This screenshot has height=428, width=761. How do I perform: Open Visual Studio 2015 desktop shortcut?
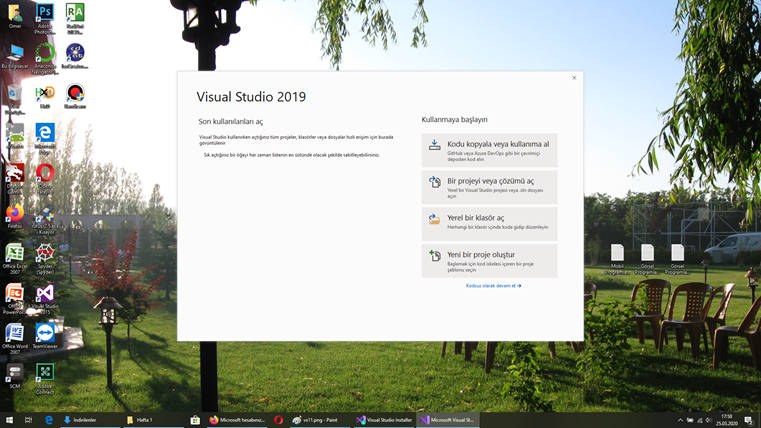coord(45,295)
